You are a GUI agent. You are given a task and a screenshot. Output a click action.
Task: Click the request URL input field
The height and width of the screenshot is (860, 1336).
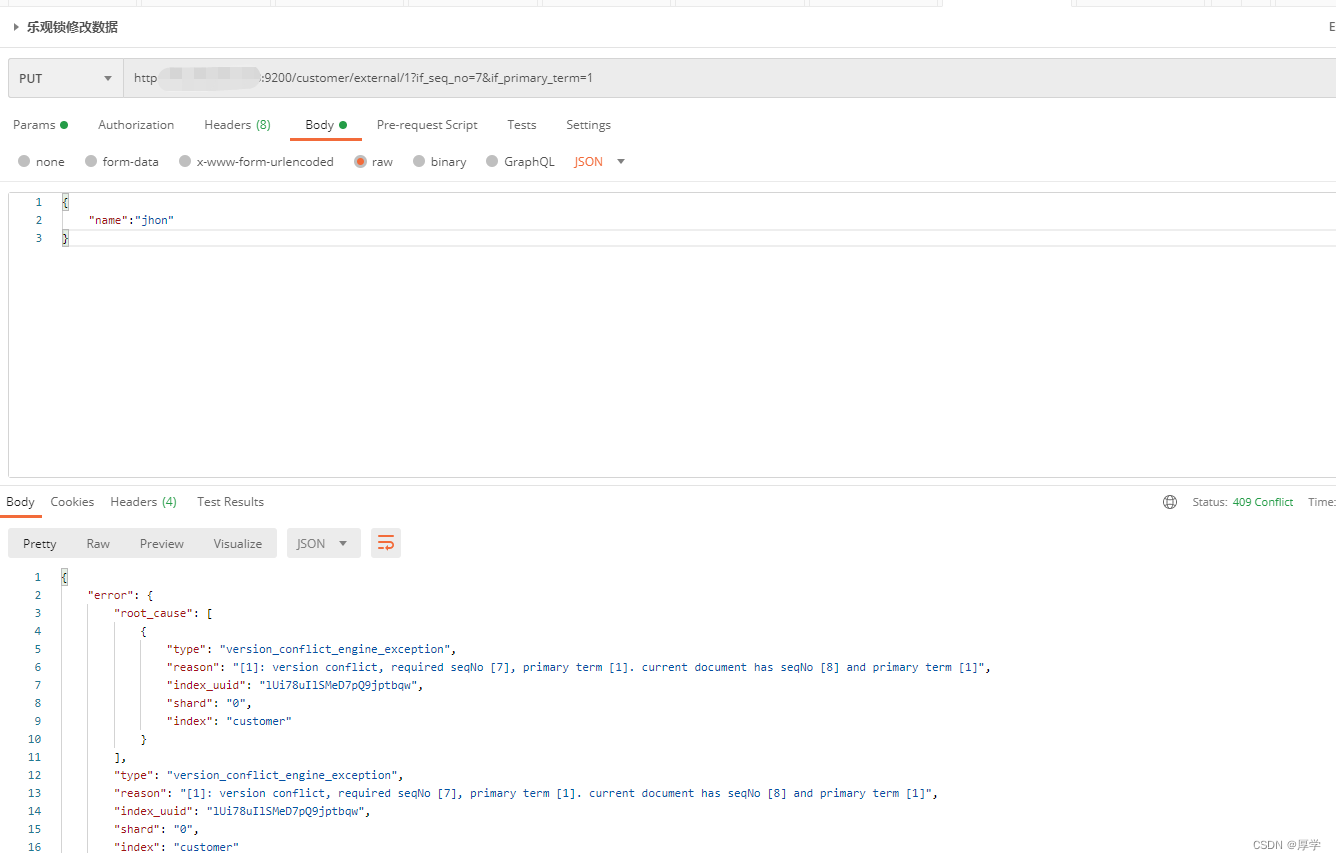[x=730, y=78]
